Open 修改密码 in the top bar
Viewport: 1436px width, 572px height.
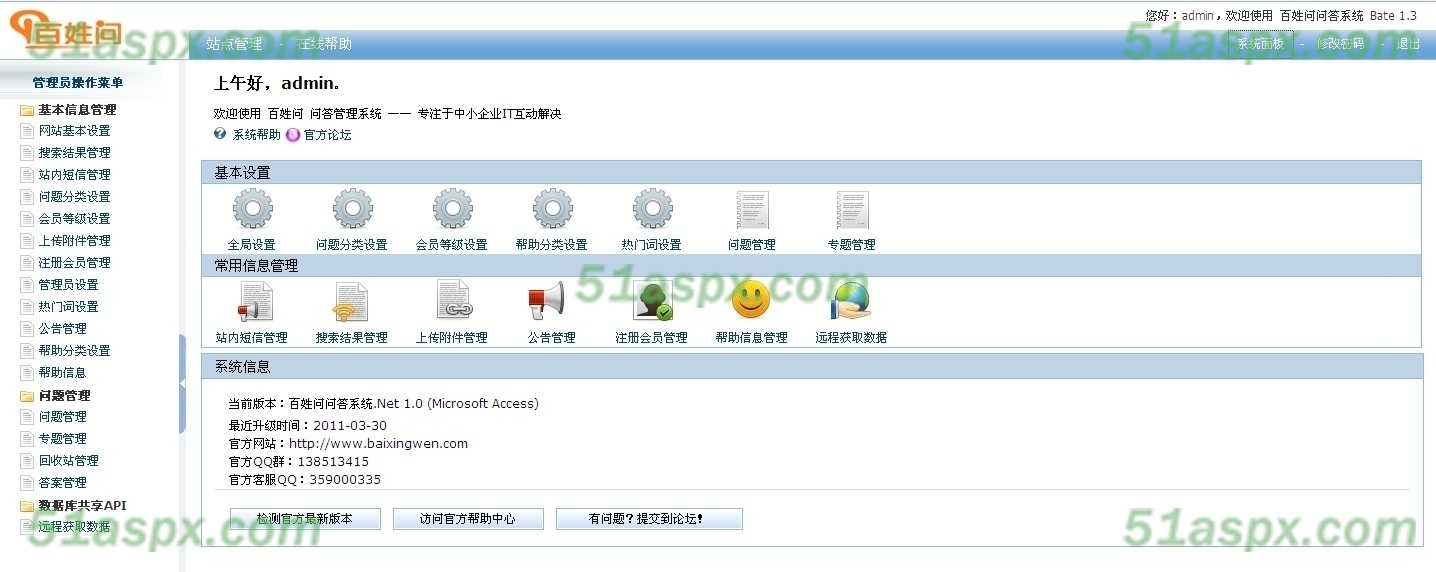click(1340, 44)
